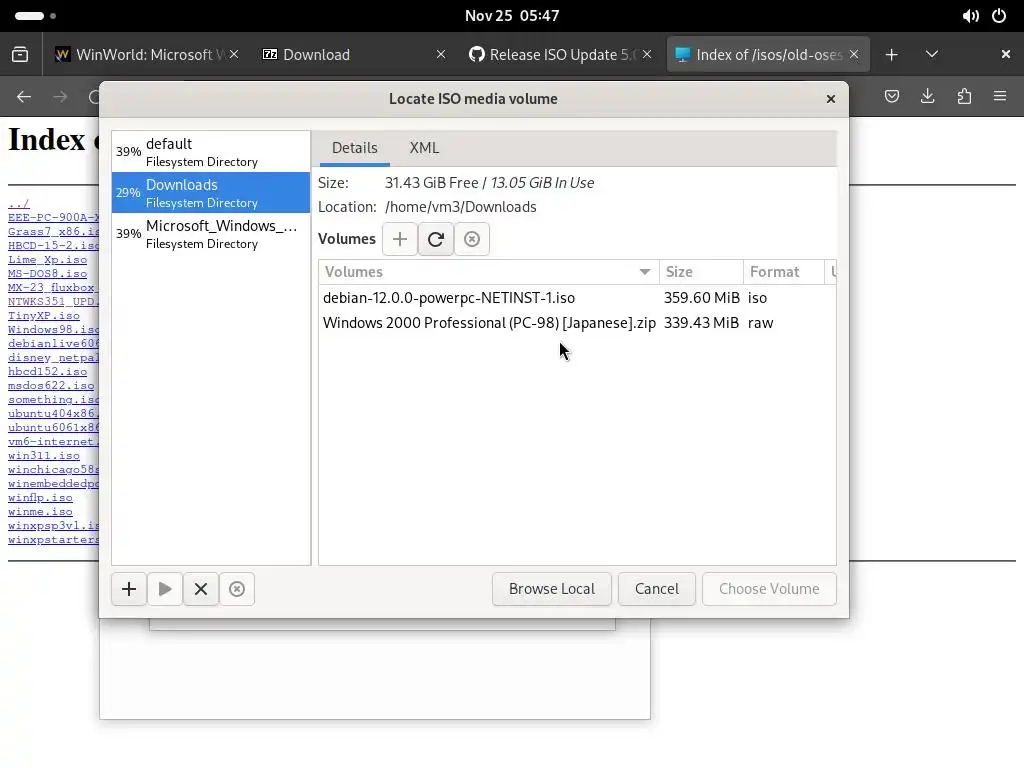Close the Locate ISO media volume dialog
The height and width of the screenshot is (768, 1024).
[x=831, y=99]
